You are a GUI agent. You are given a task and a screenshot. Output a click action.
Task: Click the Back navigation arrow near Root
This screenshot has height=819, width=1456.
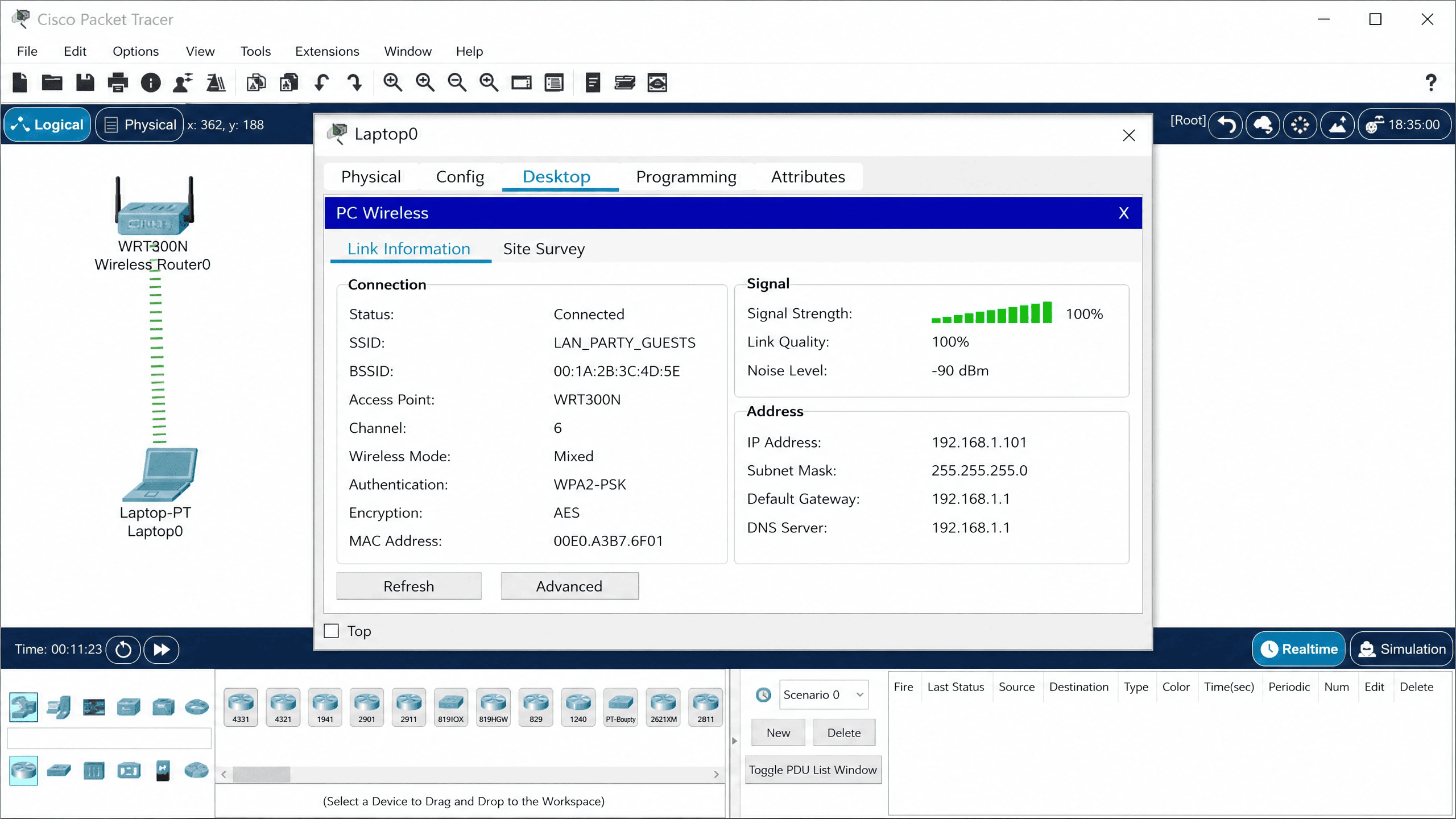[x=1226, y=125]
